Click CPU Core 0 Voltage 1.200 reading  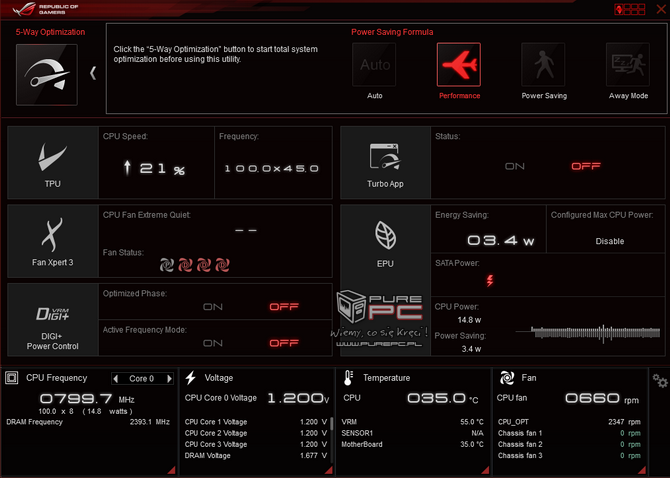coord(298,399)
